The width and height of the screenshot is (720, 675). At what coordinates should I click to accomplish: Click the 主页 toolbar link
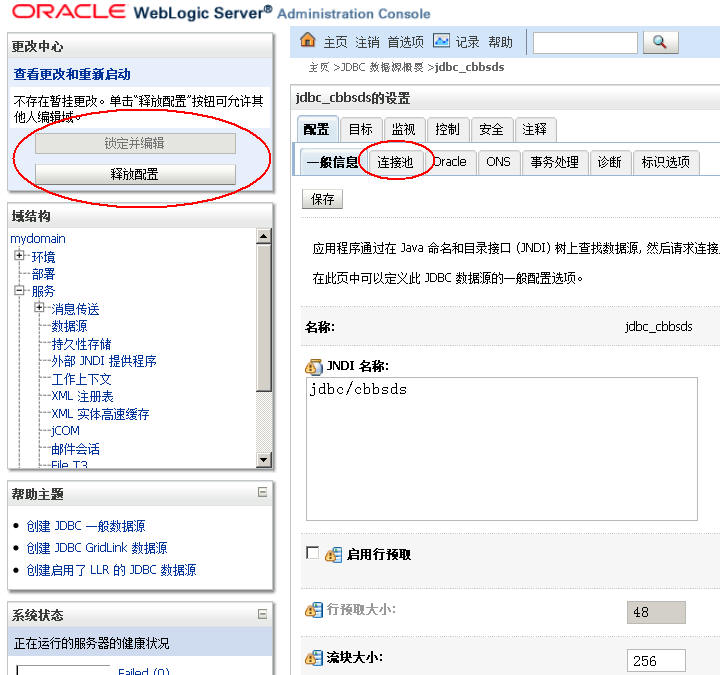[335, 43]
